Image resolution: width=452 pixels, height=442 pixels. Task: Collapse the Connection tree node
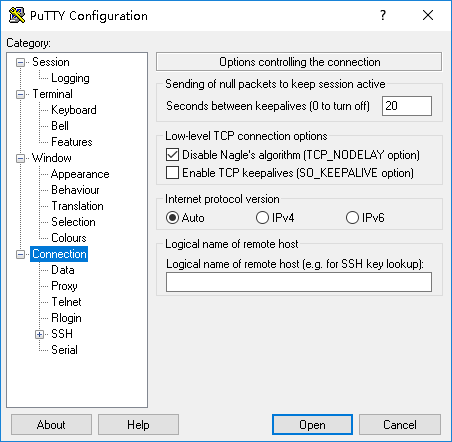[x=21, y=254]
